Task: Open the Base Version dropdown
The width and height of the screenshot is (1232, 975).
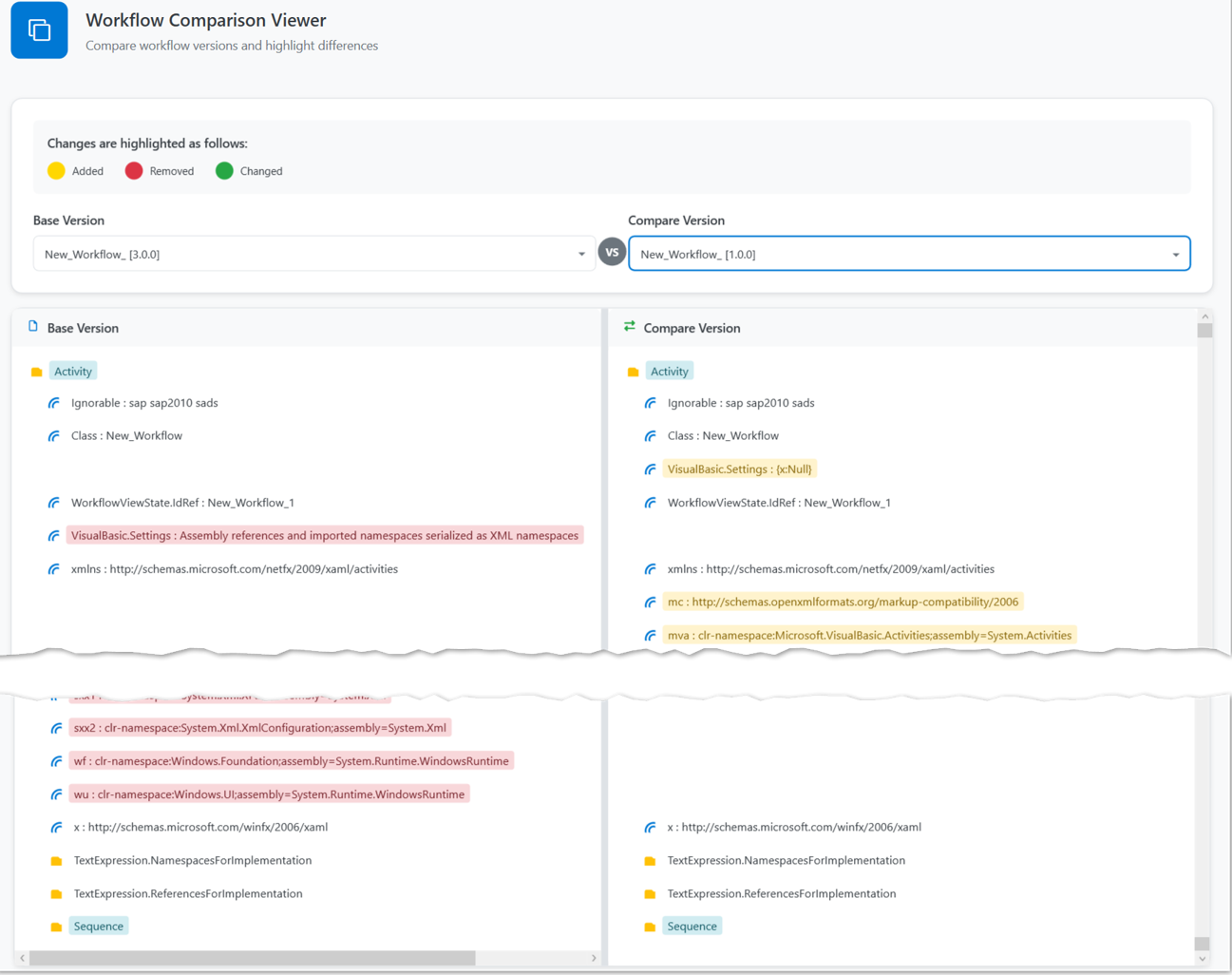Action: pos(314,254)
